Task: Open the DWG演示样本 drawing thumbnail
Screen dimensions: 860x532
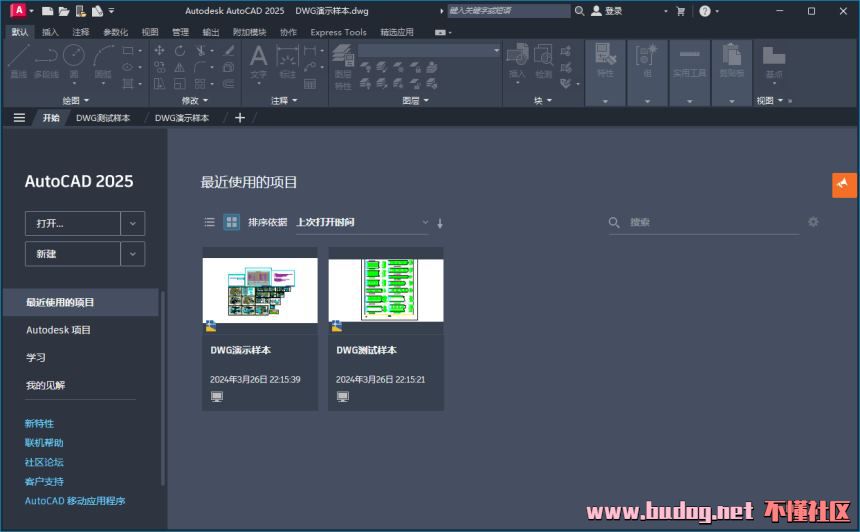Action: click(260, 290)
